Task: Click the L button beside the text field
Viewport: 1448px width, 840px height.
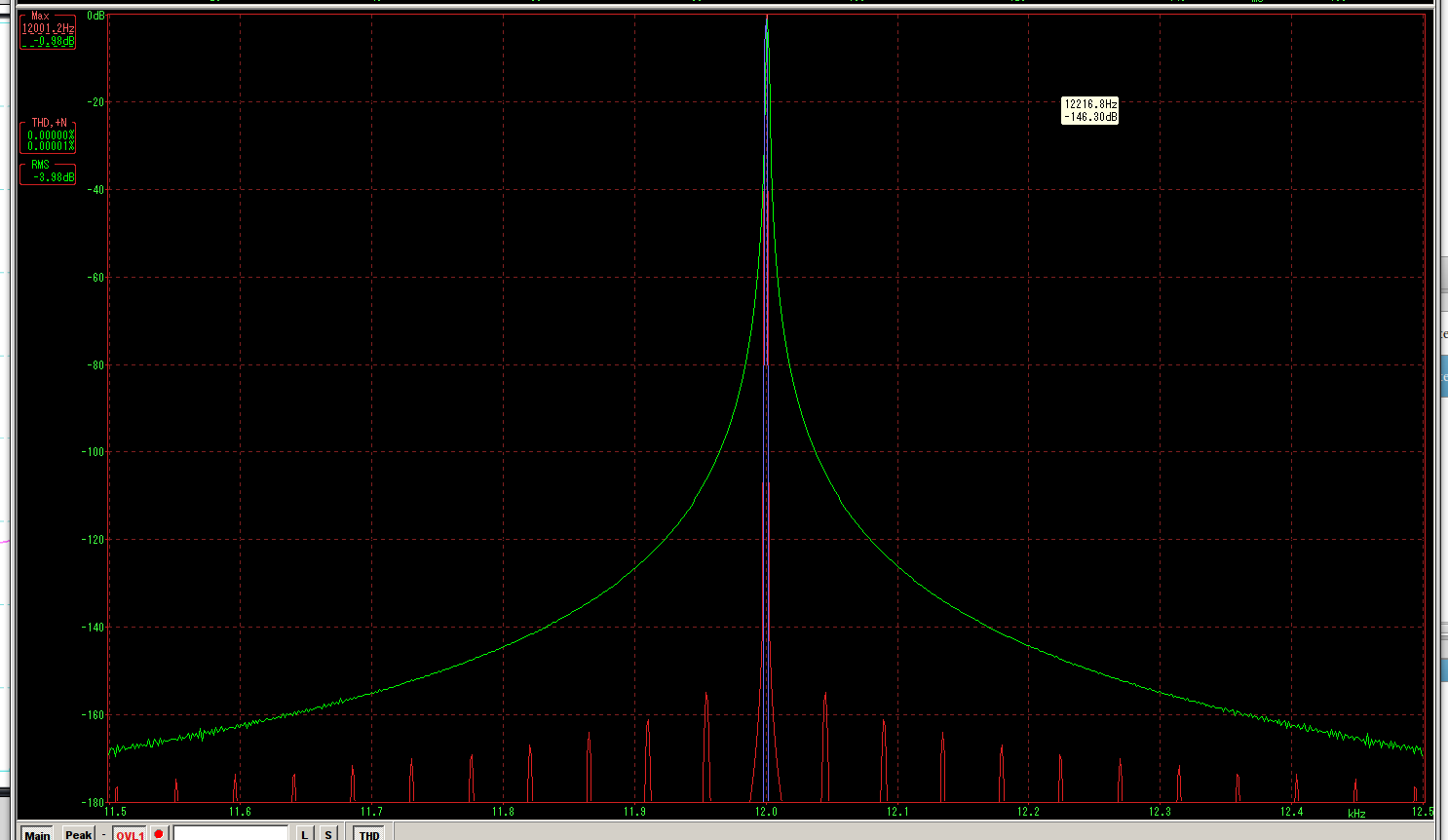Action: [x=305, y=834]
